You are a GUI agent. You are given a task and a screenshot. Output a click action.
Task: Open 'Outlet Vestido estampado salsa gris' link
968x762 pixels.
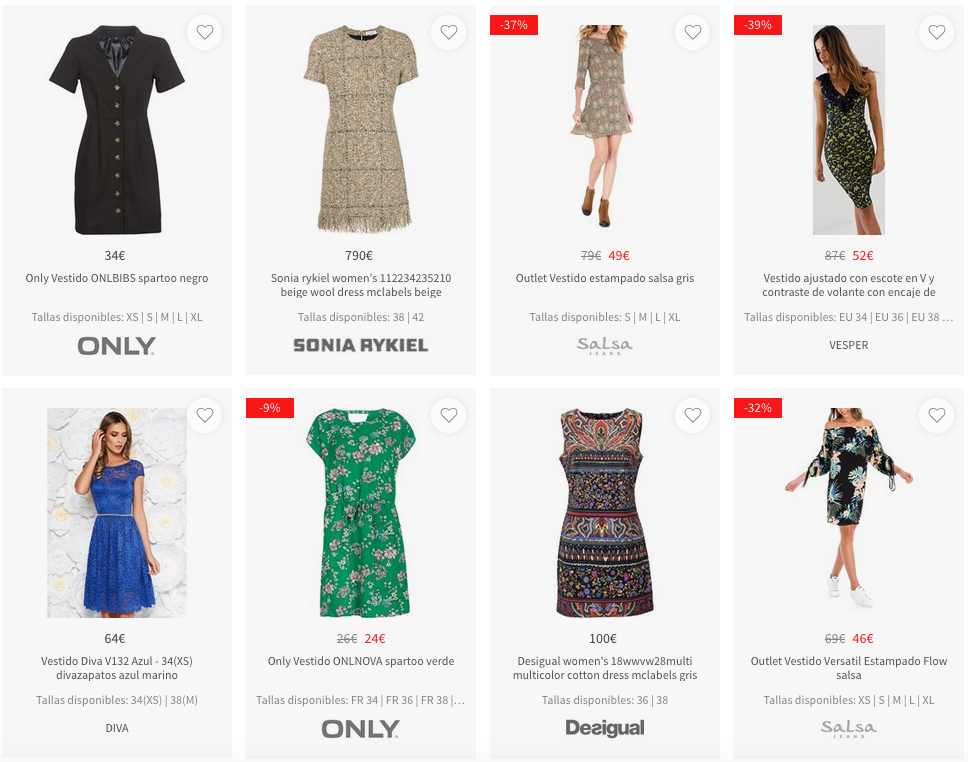tap(605, 278)
